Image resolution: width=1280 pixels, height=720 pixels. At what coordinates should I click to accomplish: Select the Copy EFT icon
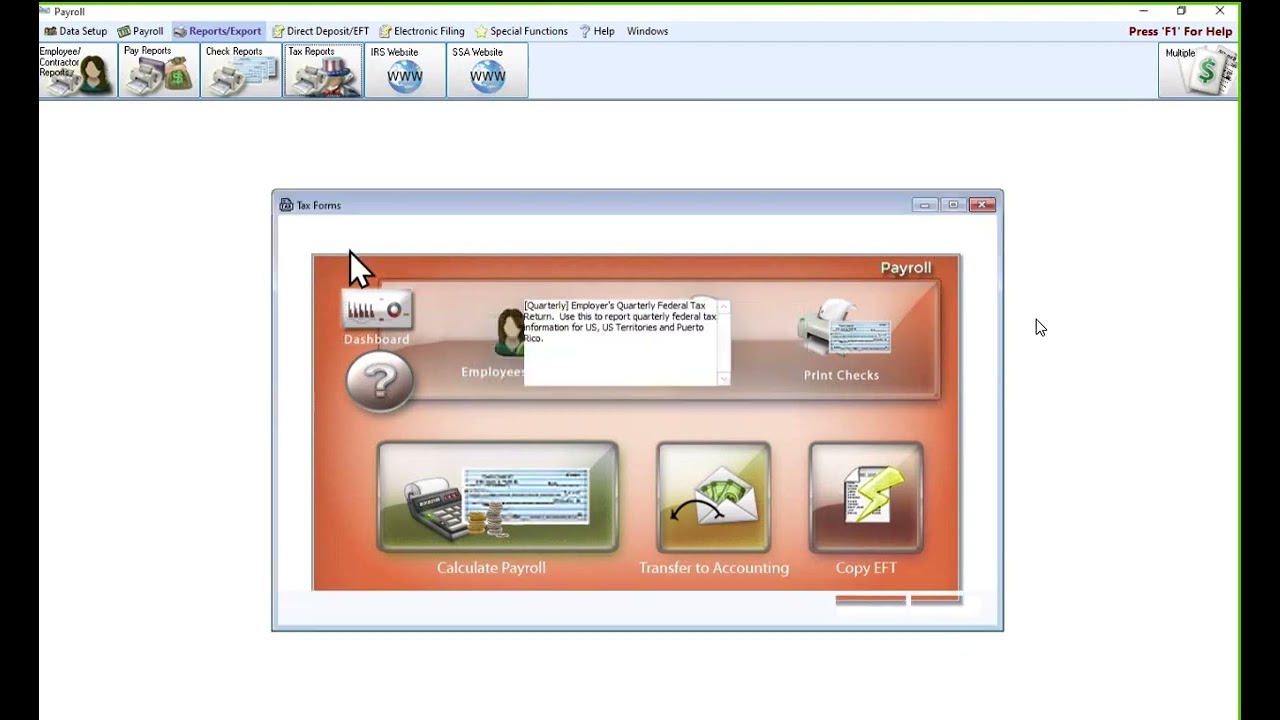(x=865, y=498)
